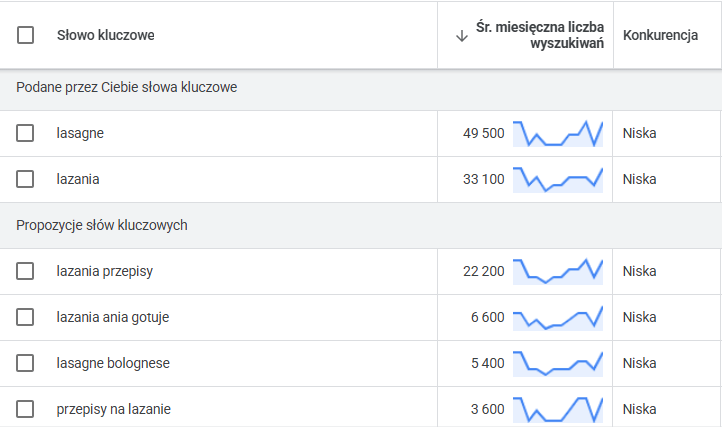Open the przepisy na lazanie trend sparkline
The height and width of the screenshot is (427, 722).
tap(558, 409)
